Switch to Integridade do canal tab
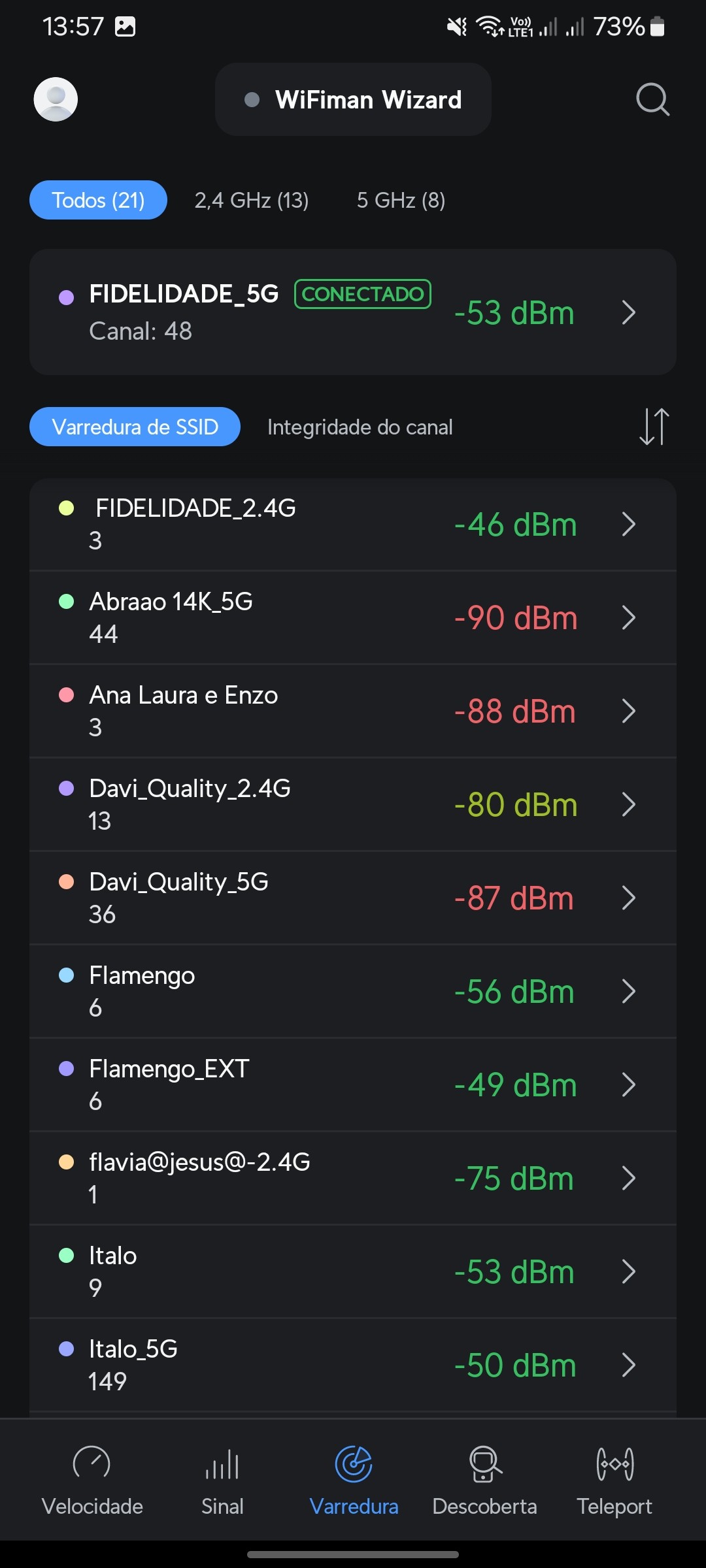Image resolution: width=706 pixels, height=1568 pixels. (x=360, y=427)
